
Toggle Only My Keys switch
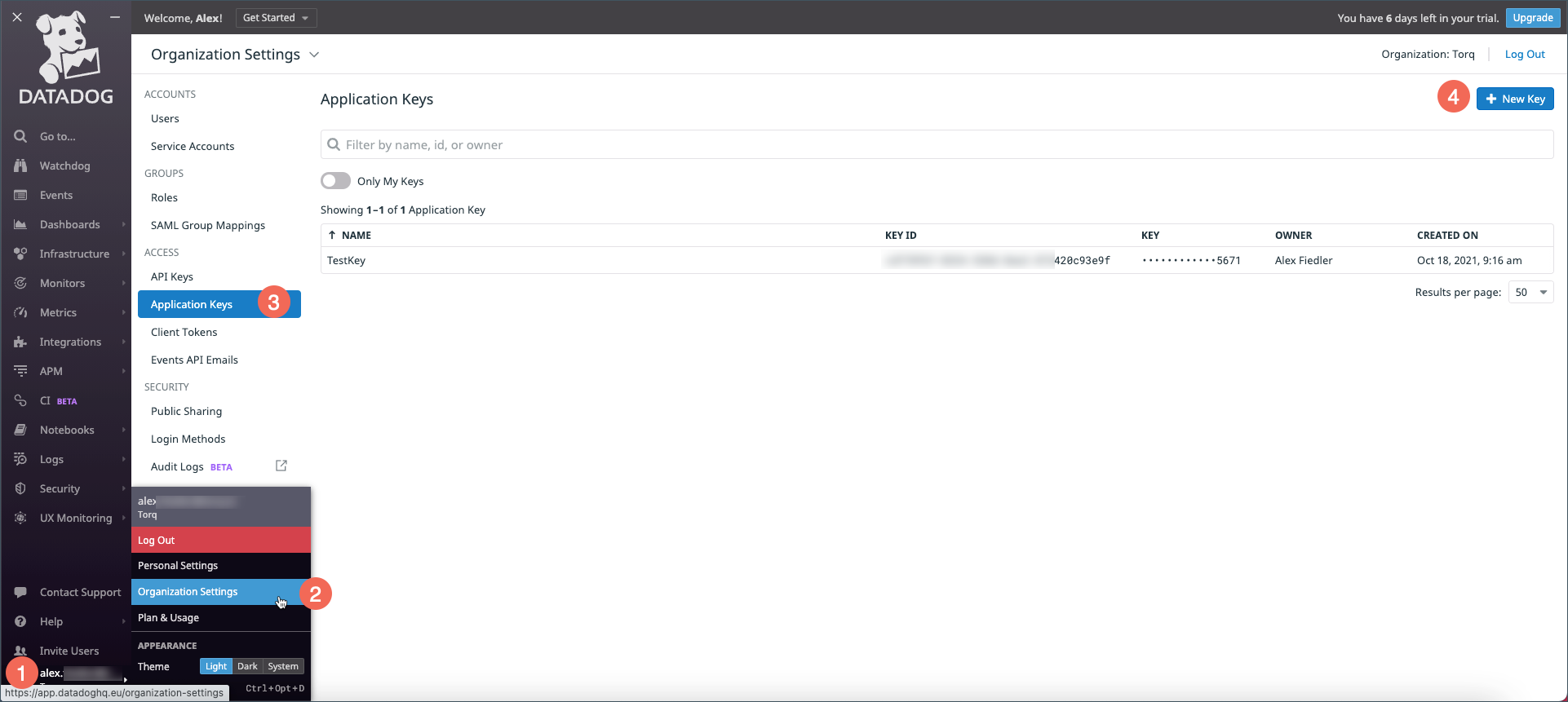tap(335, 180)
